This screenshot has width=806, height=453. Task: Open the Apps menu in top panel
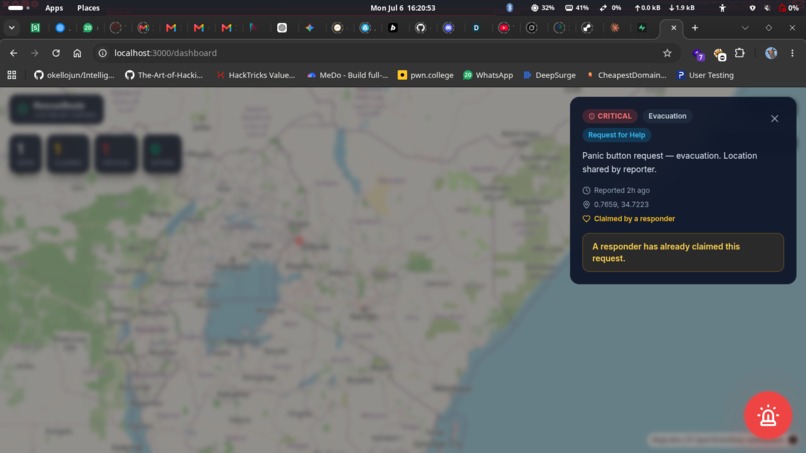point(54,8)
